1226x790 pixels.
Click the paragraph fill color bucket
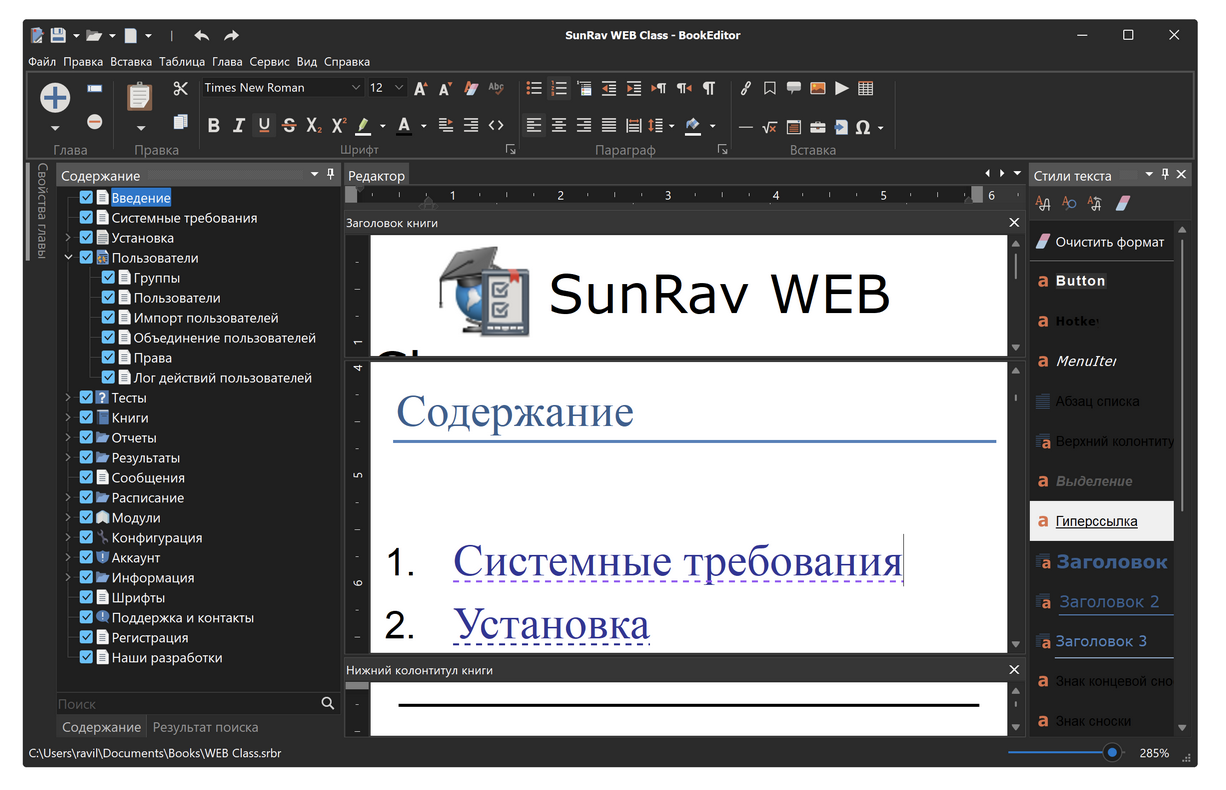pos(692,126)
